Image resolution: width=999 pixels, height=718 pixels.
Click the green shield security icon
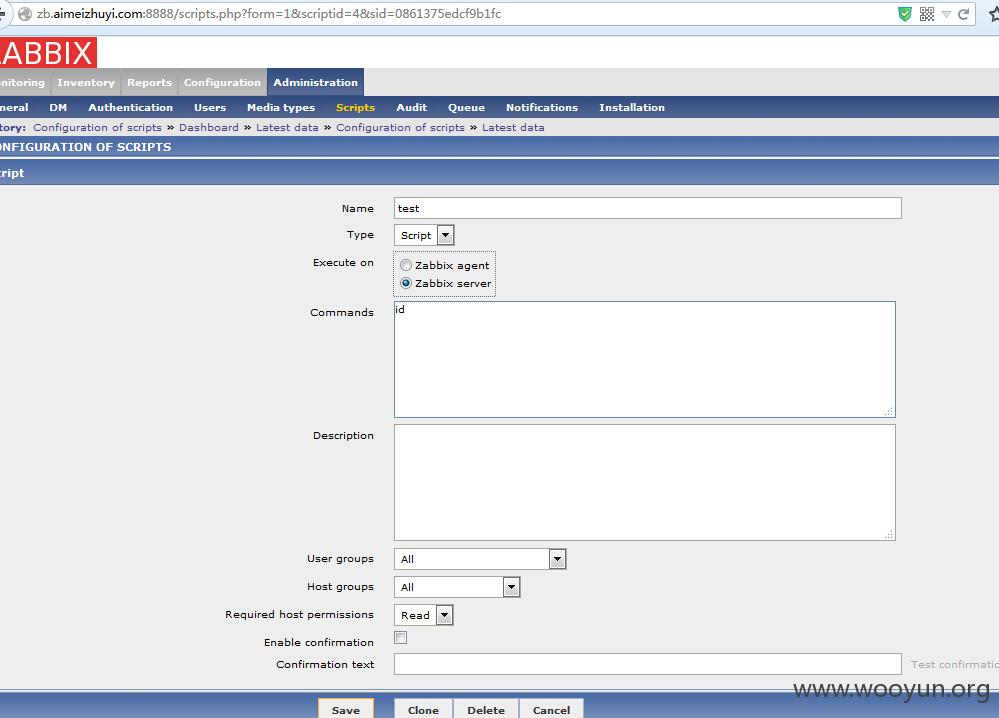pyautogui.click(x=904, y=14)
